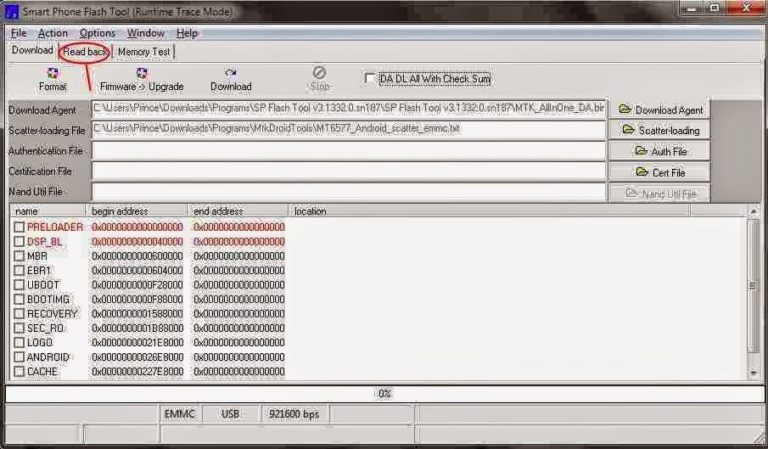Click the Firmware -> Upgrade icon
Image resolution: width=768 pixels, height=449 pixels.
(142, 79)
